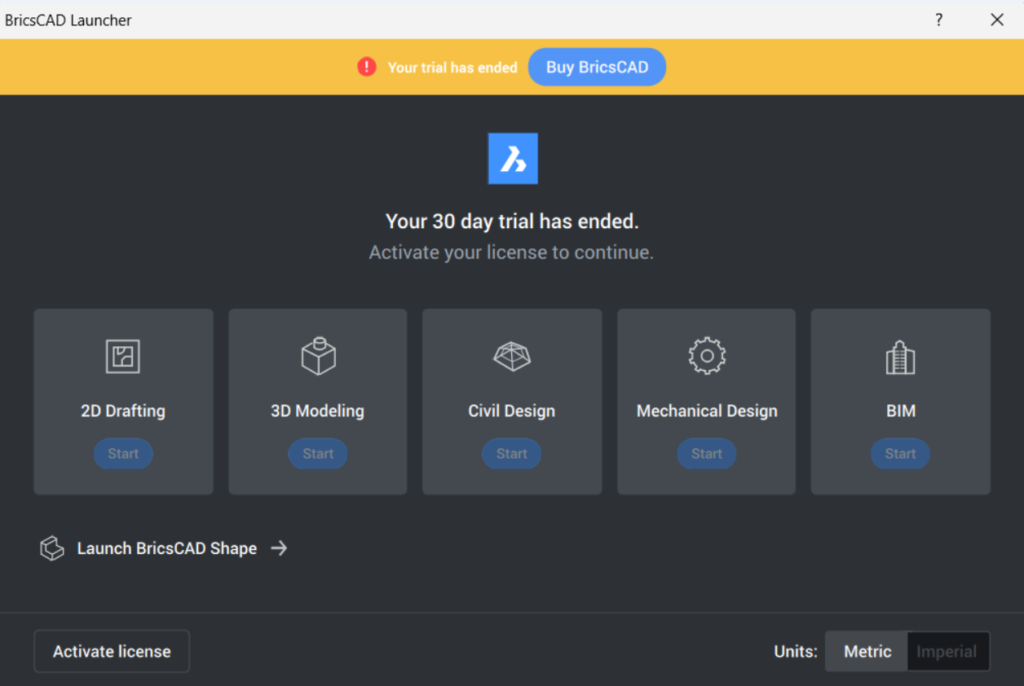The width and height of the screenshot is (1024, 686).
Task: Click the 'Your 30 day trial has ended.' heading
Action: coord(512,221)
